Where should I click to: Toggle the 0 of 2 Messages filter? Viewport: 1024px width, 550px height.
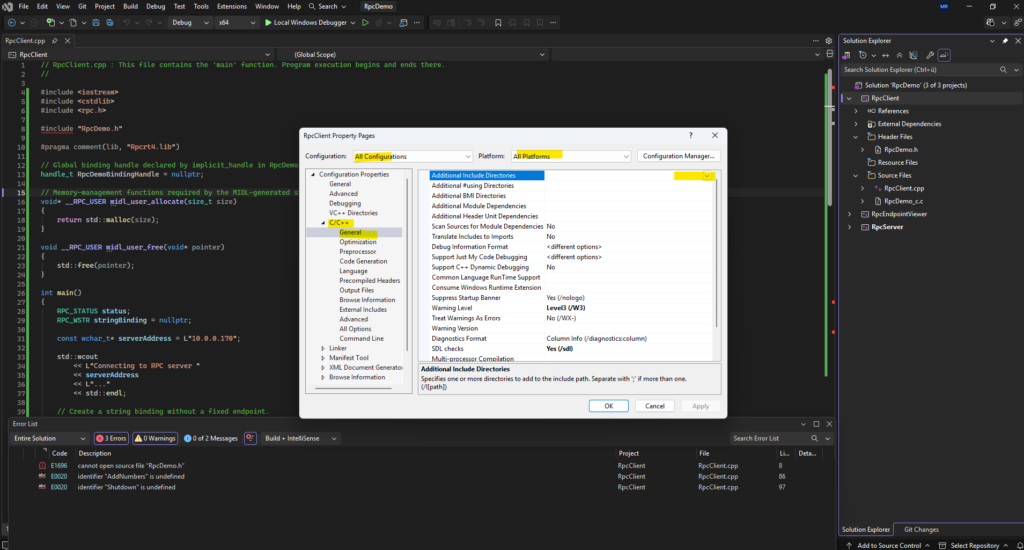211,438
